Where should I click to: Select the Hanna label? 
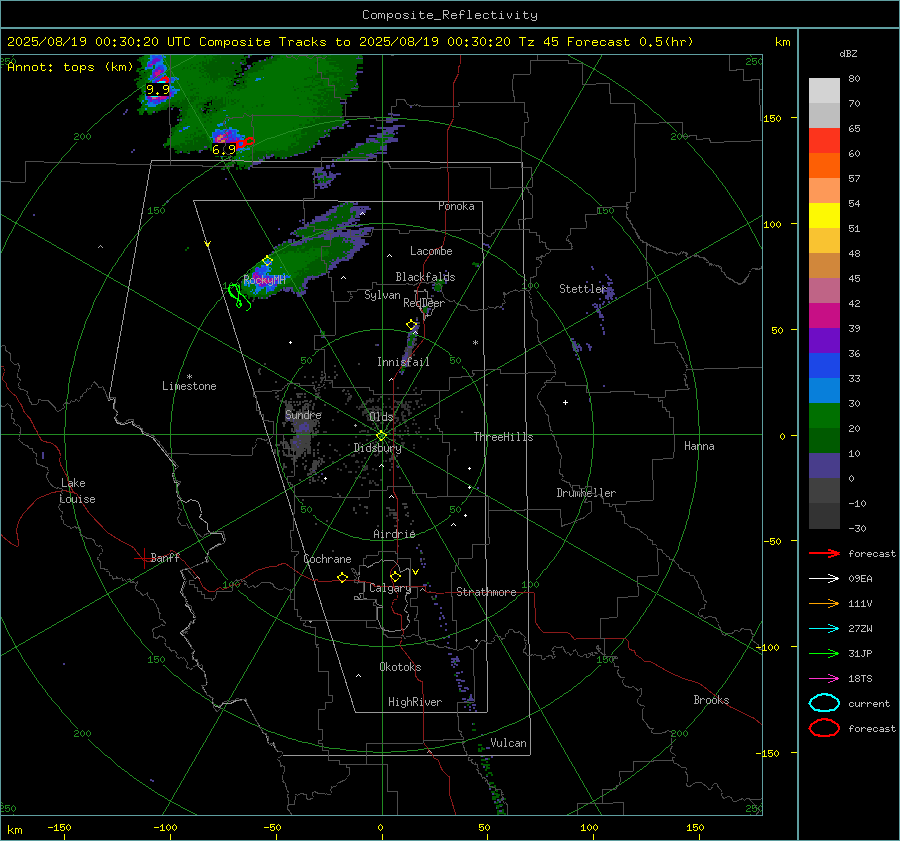pos(699,446)
